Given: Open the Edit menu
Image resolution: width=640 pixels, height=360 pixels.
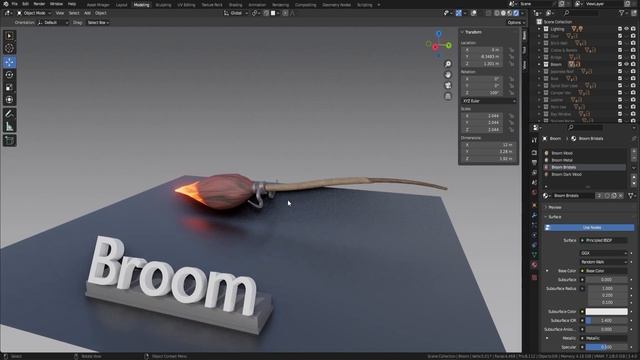Looking at the screenshot, I should point(25,4).
